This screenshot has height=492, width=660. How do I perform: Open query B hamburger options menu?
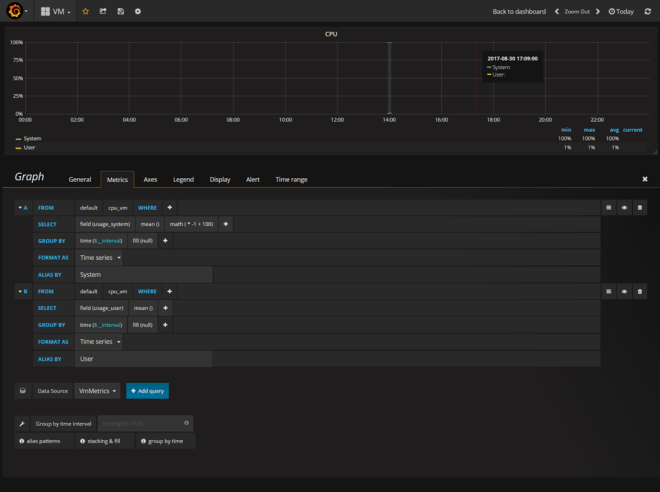tap(608, 291)
